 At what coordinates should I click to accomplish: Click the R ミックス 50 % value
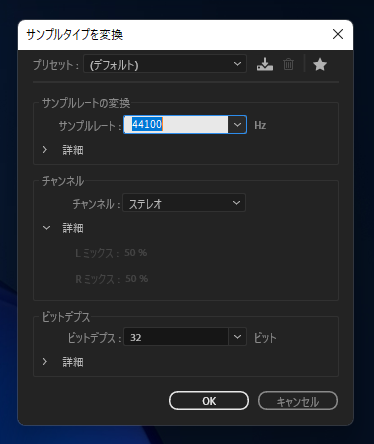136,279
